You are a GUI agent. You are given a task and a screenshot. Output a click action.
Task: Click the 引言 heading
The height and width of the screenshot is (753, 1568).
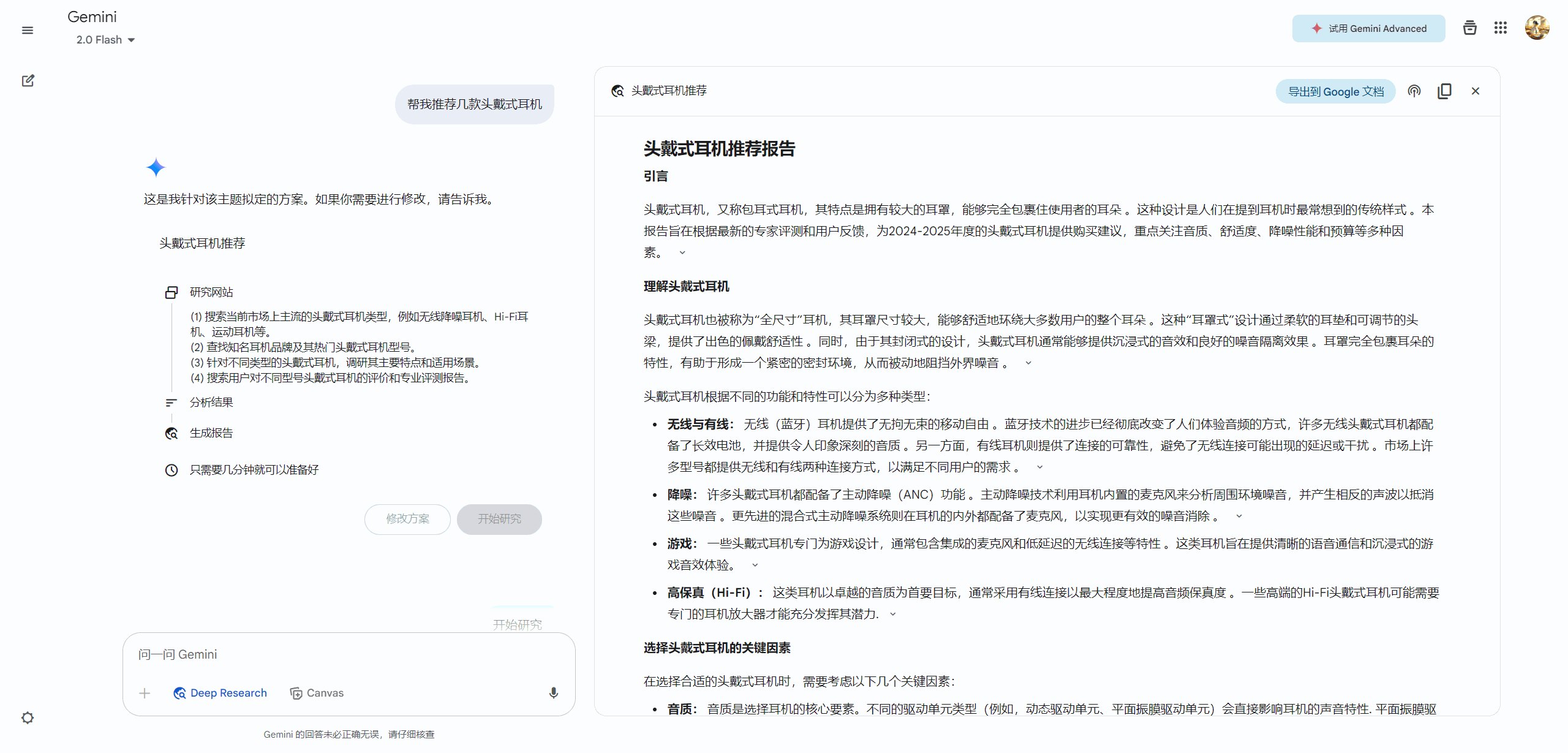click(x=655, y=176)
